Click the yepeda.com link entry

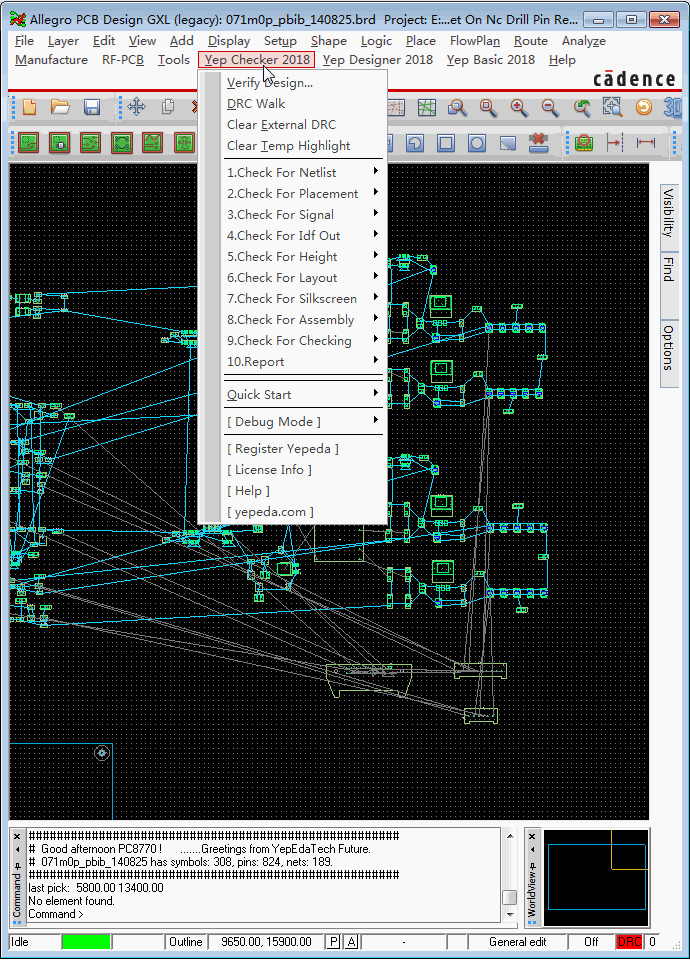[x=270, y=511]
